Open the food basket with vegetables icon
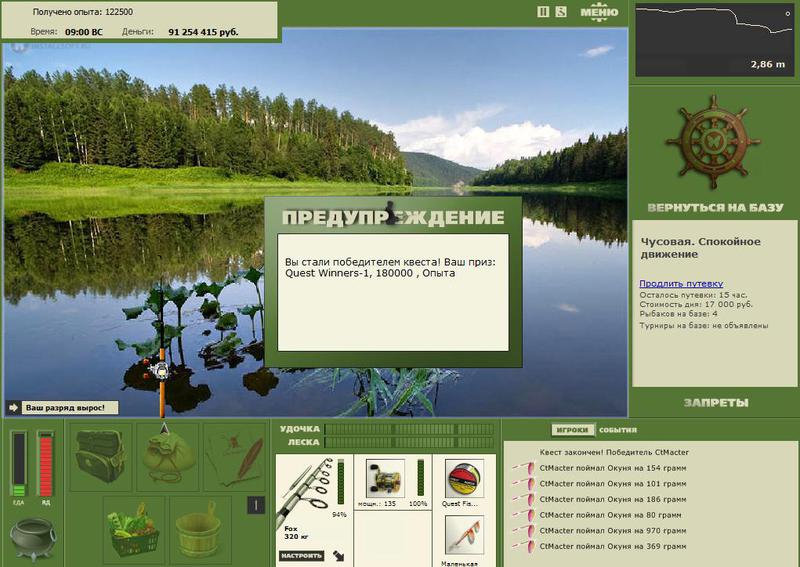Image resolution: width=800 pixels, height=567 pixels. click(x=134, y=529)
